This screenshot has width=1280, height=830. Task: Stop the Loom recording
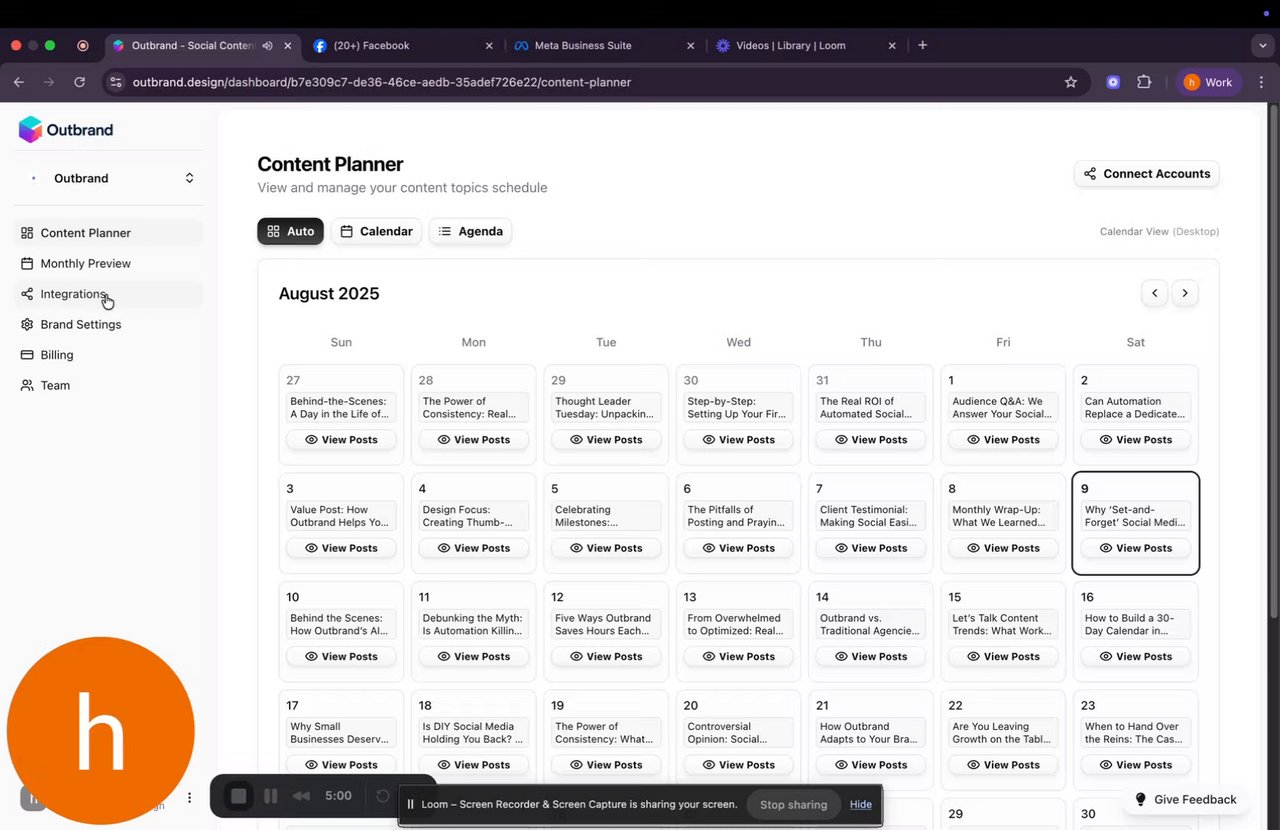point(238,796)
